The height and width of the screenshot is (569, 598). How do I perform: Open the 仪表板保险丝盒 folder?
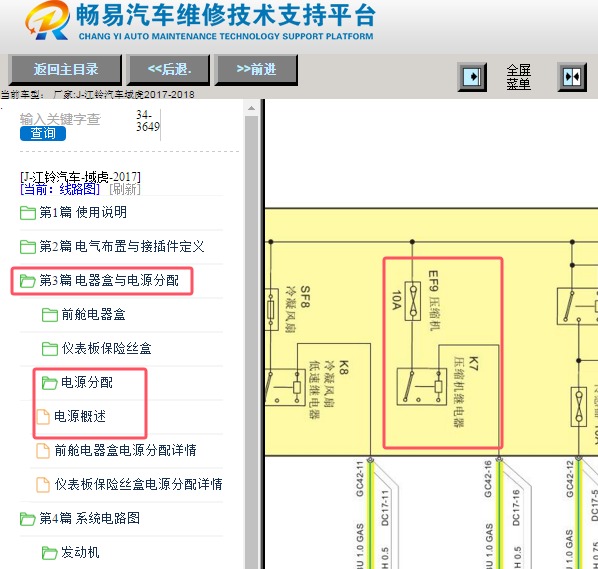pos(106,348)
